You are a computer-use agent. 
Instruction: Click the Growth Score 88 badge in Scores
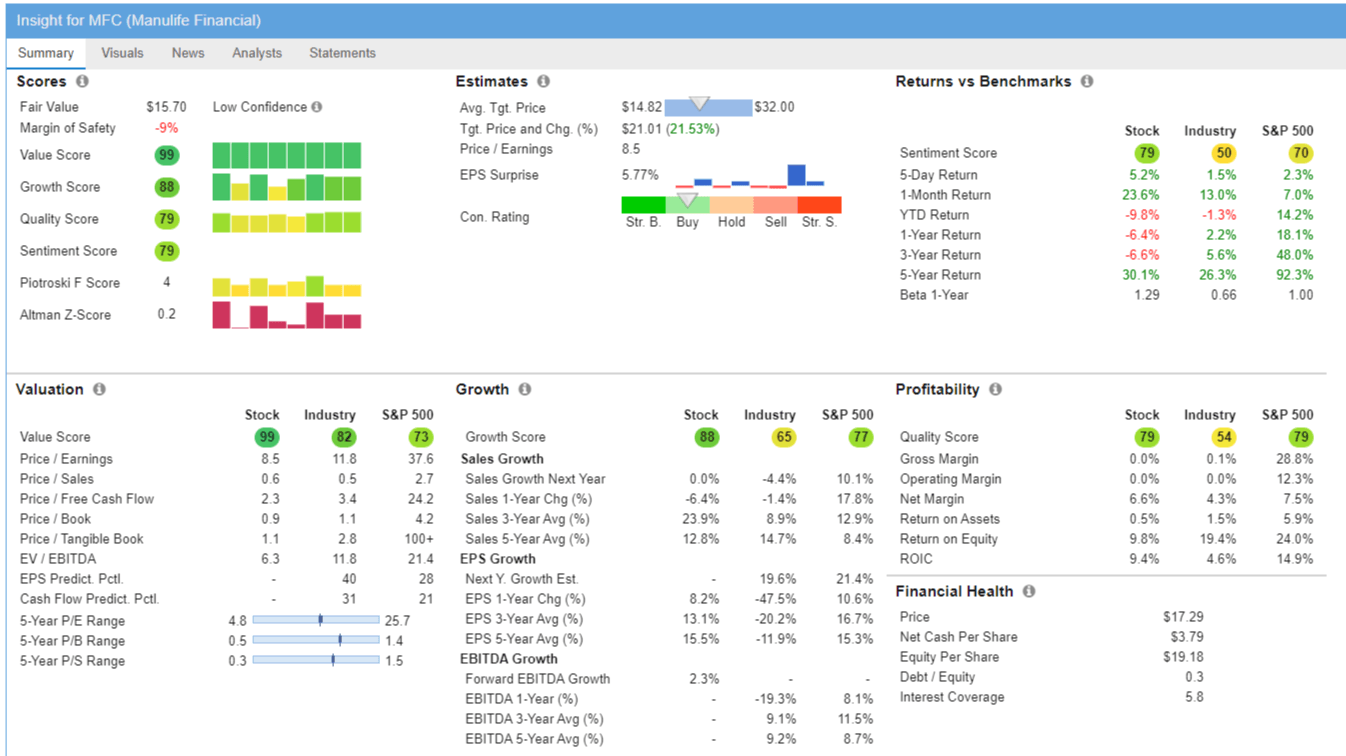[x=167, y=187]
